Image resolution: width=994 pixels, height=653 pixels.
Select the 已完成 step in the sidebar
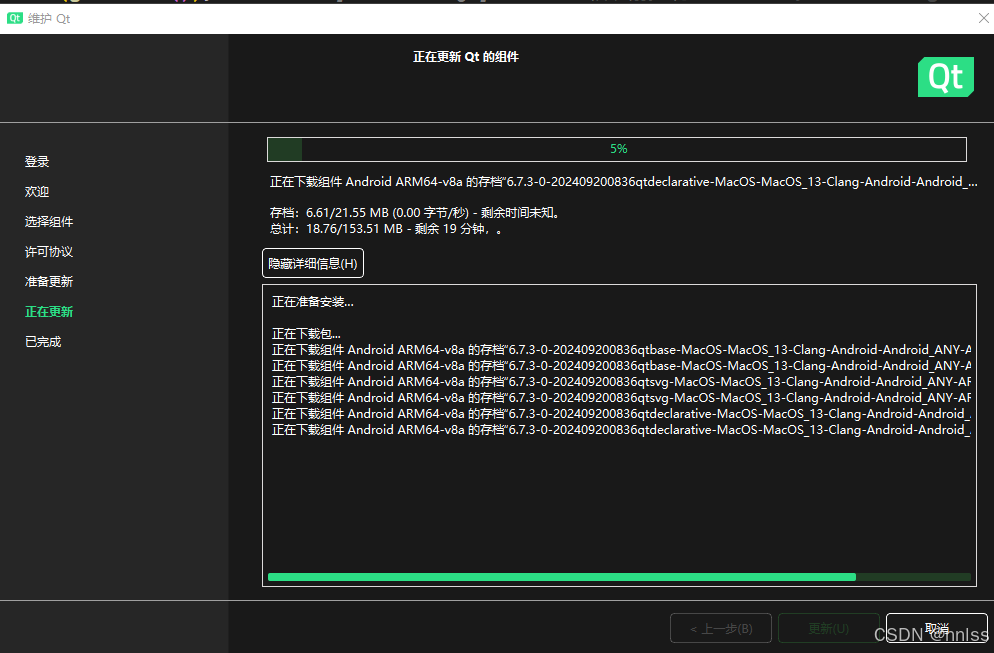coord(43,342)
